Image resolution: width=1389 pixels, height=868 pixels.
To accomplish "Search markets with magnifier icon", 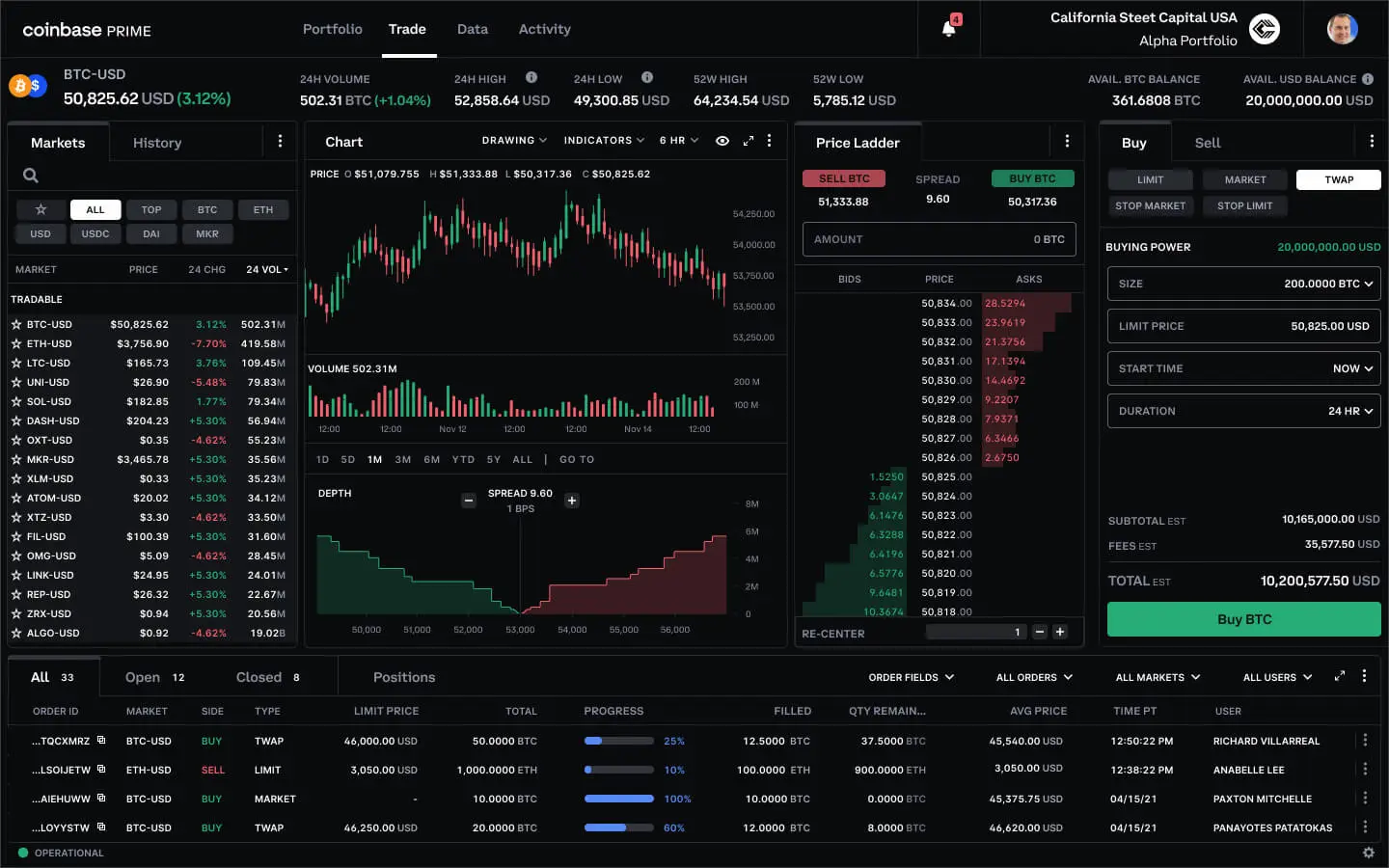I will [31, 176].
